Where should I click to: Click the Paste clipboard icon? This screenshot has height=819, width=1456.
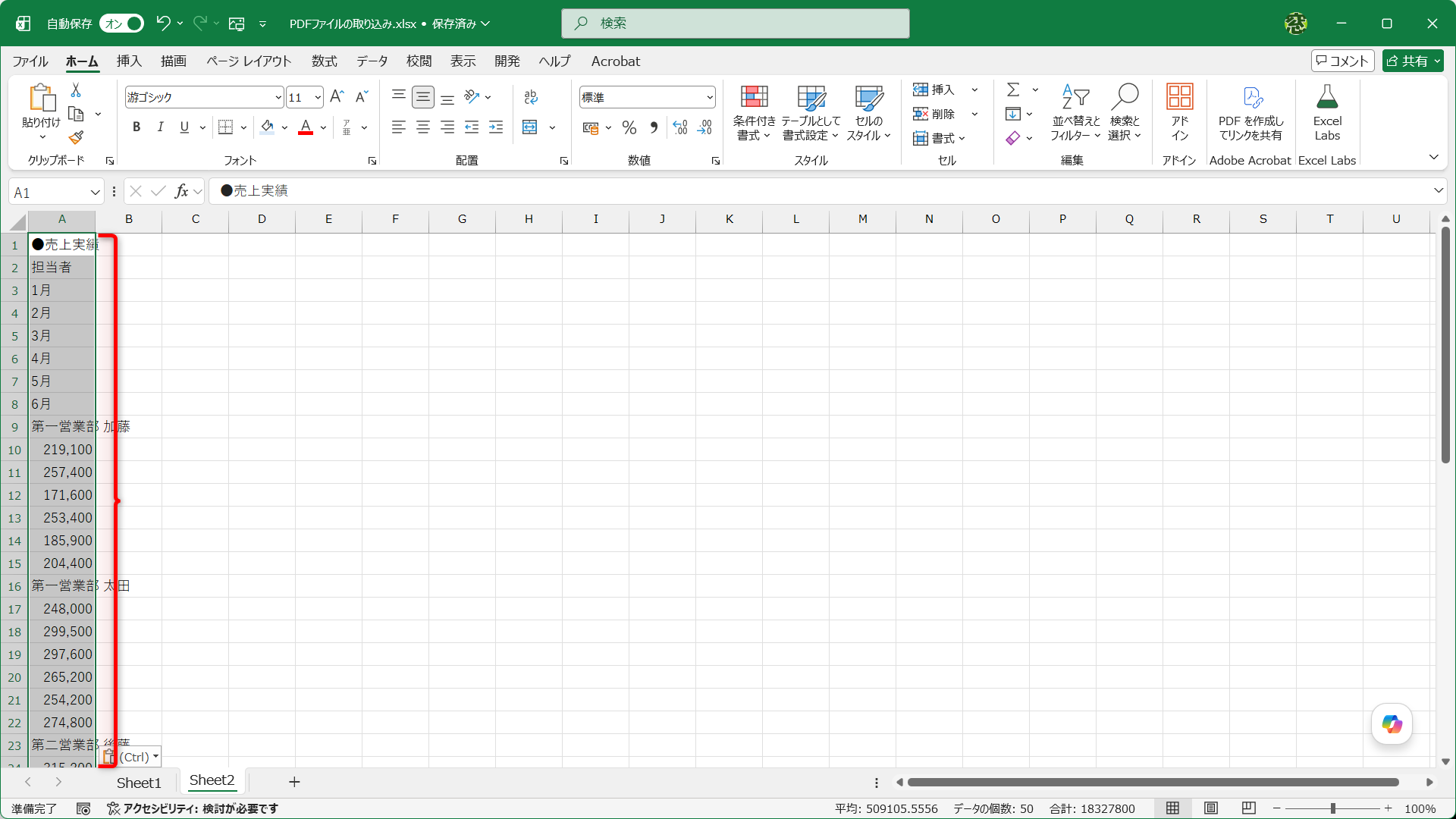click(42, 99)
